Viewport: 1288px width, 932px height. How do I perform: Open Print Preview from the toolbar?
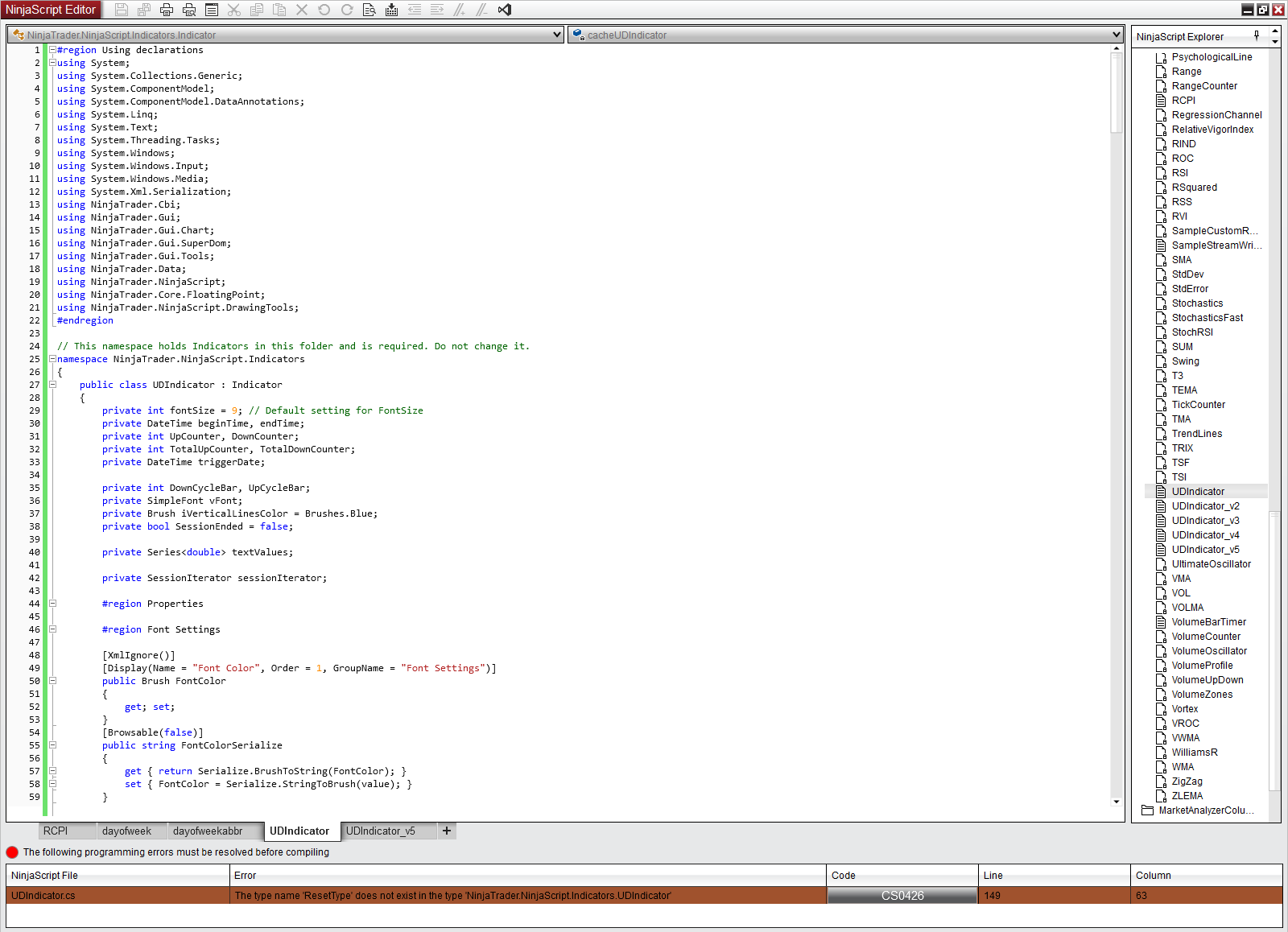pyautogui.click(x=189, y=10)
